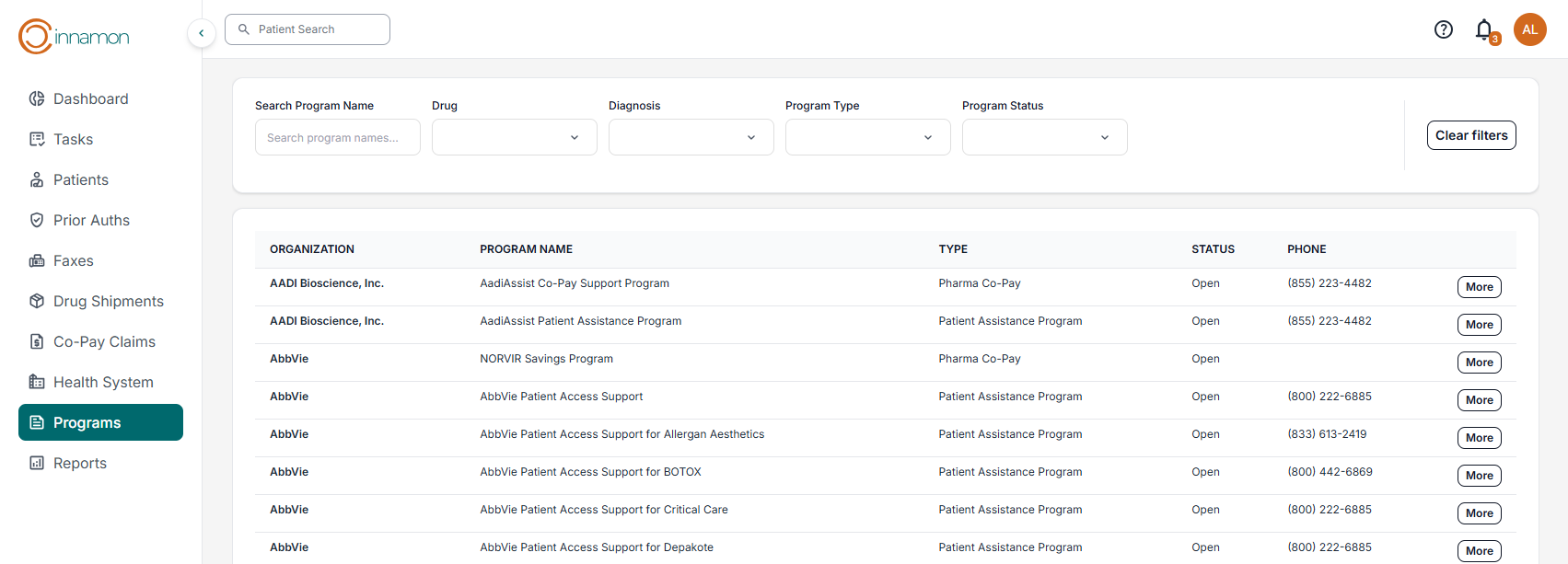Image resolution: width=1568 pixels, height=564 pixels.
Task: Click More for NORVIR Savings Program
Action: tap(1479, 363)
